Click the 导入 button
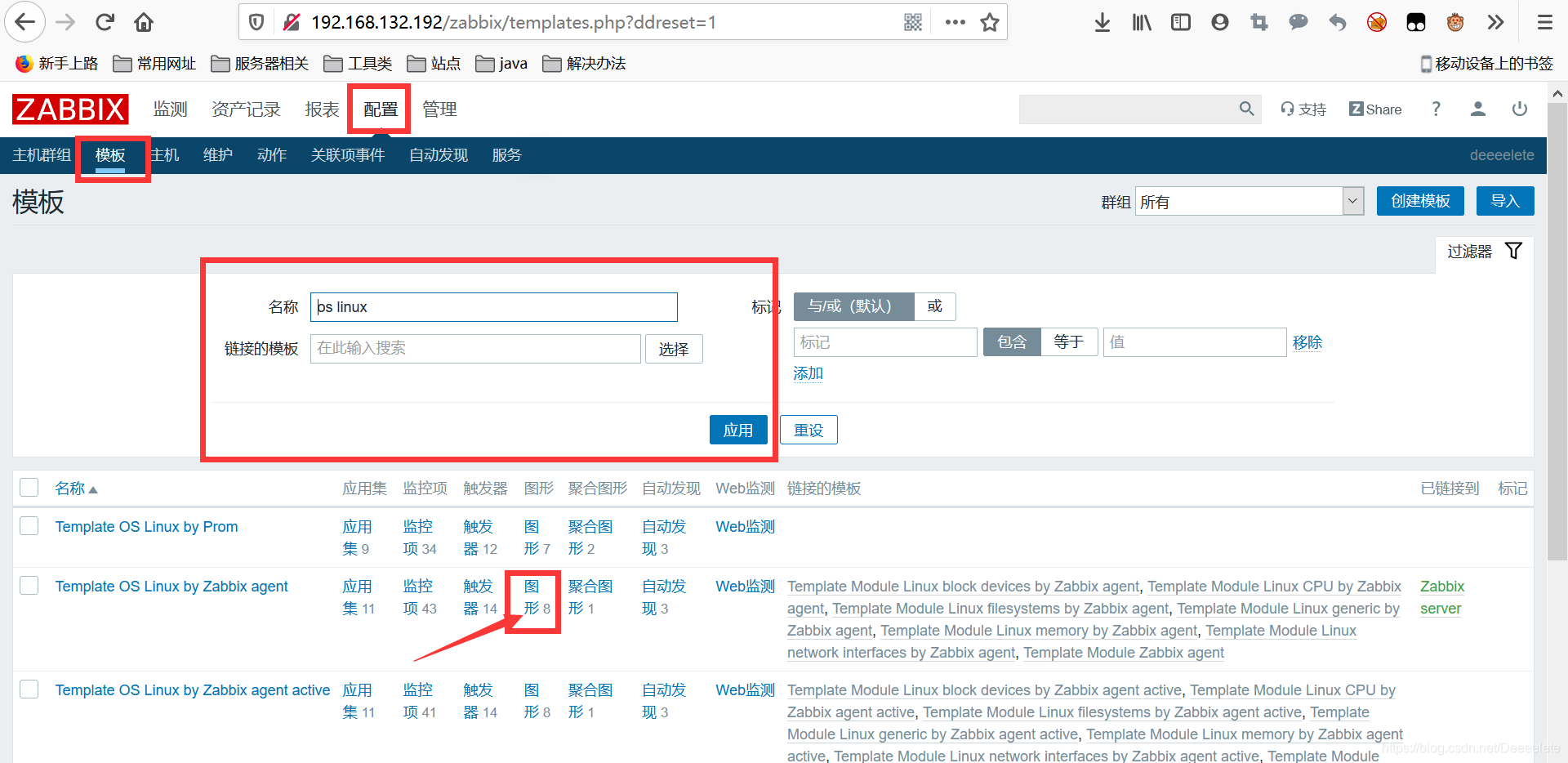Viewport: 1568px width, 763px height. (x=1505, y=201)
